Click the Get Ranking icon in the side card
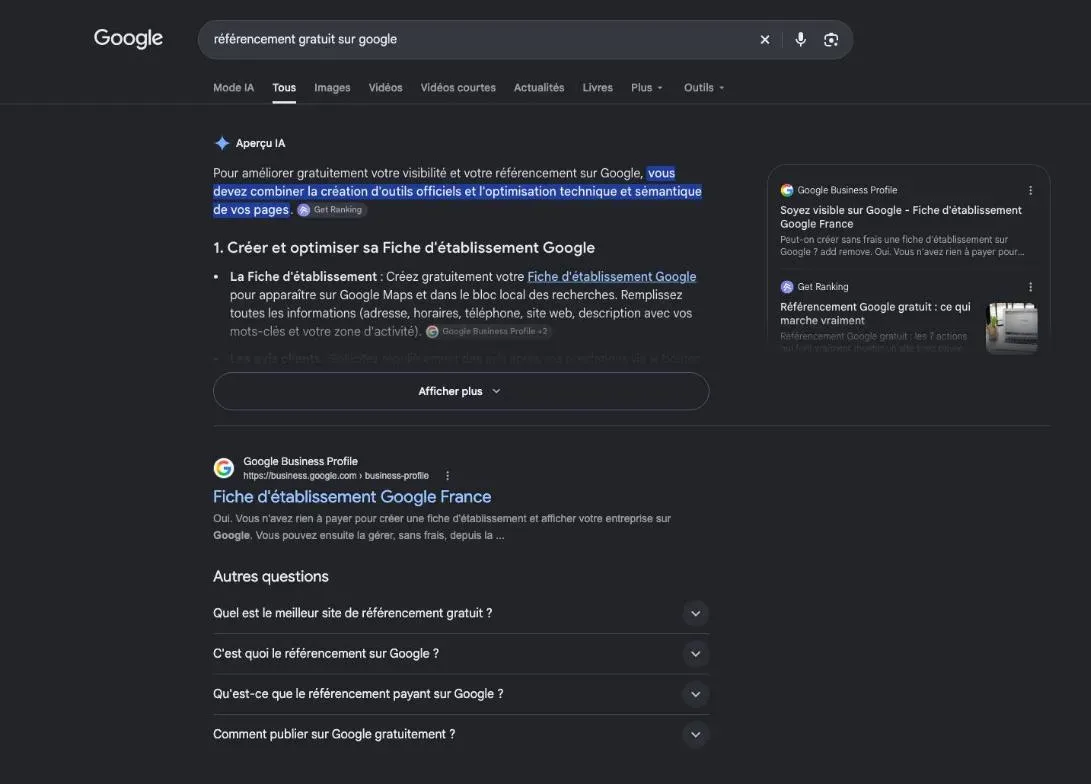 [x=787, y=287]
